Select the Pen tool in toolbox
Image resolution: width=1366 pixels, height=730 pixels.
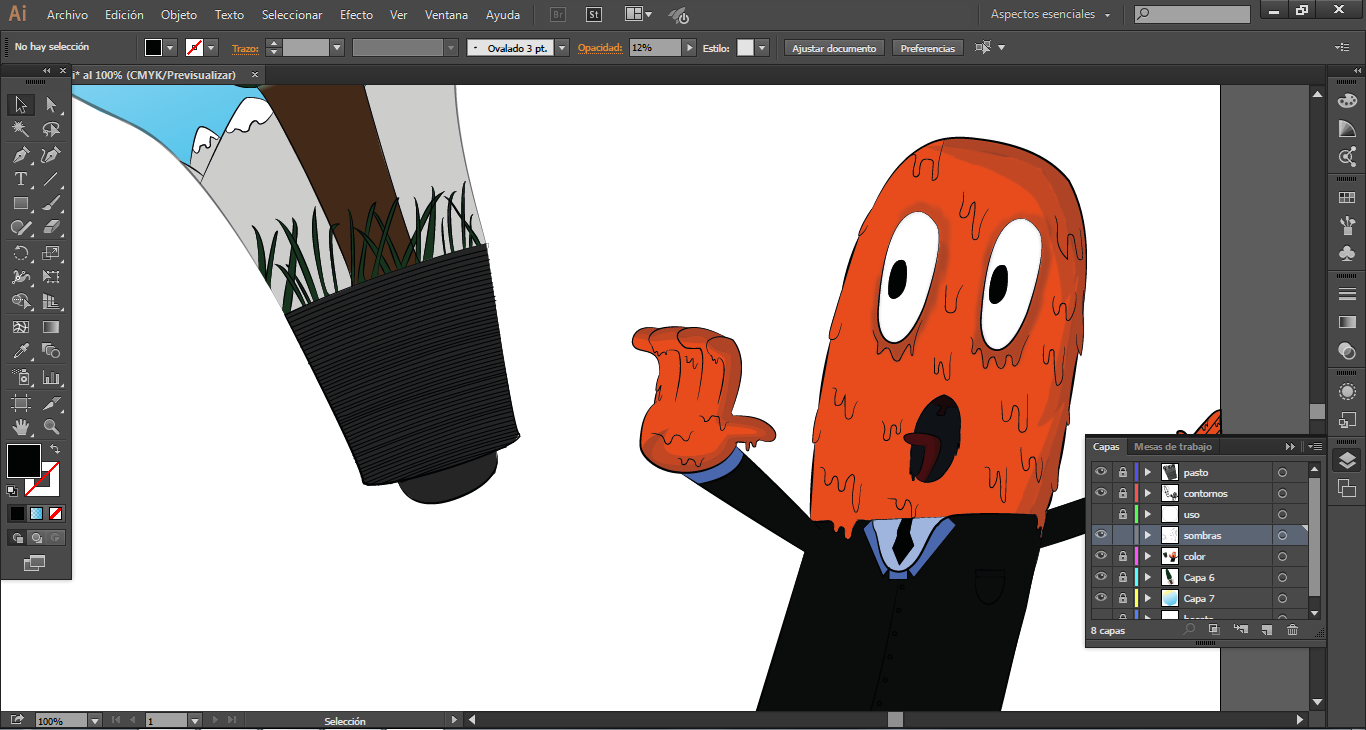point(20,155)
